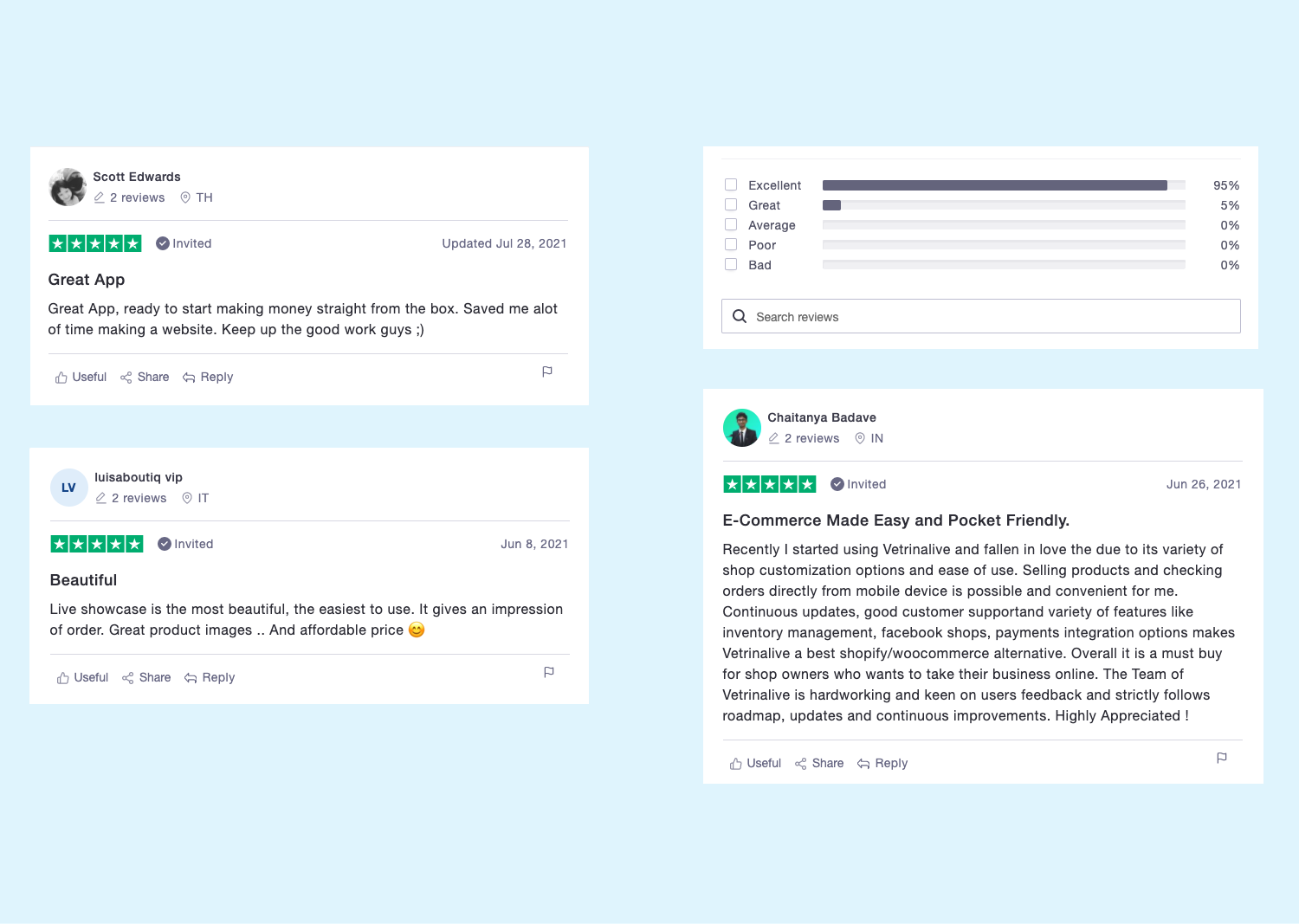Reply to the Great App review
The height and width of the screenshot is (924, 1299).
coord(208,377)
